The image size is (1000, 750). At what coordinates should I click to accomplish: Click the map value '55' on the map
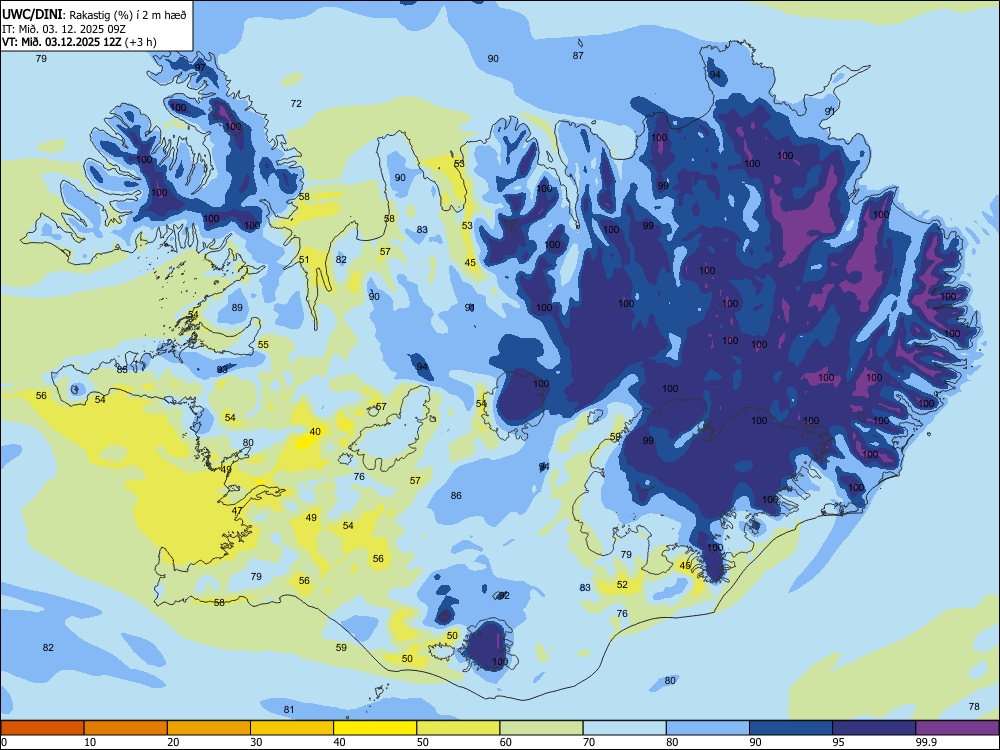point(263,344)
